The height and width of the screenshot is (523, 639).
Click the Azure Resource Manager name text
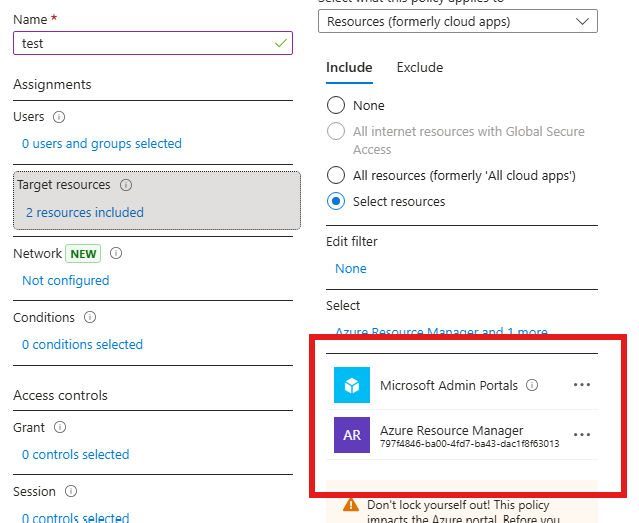click(x=452, y=430)
